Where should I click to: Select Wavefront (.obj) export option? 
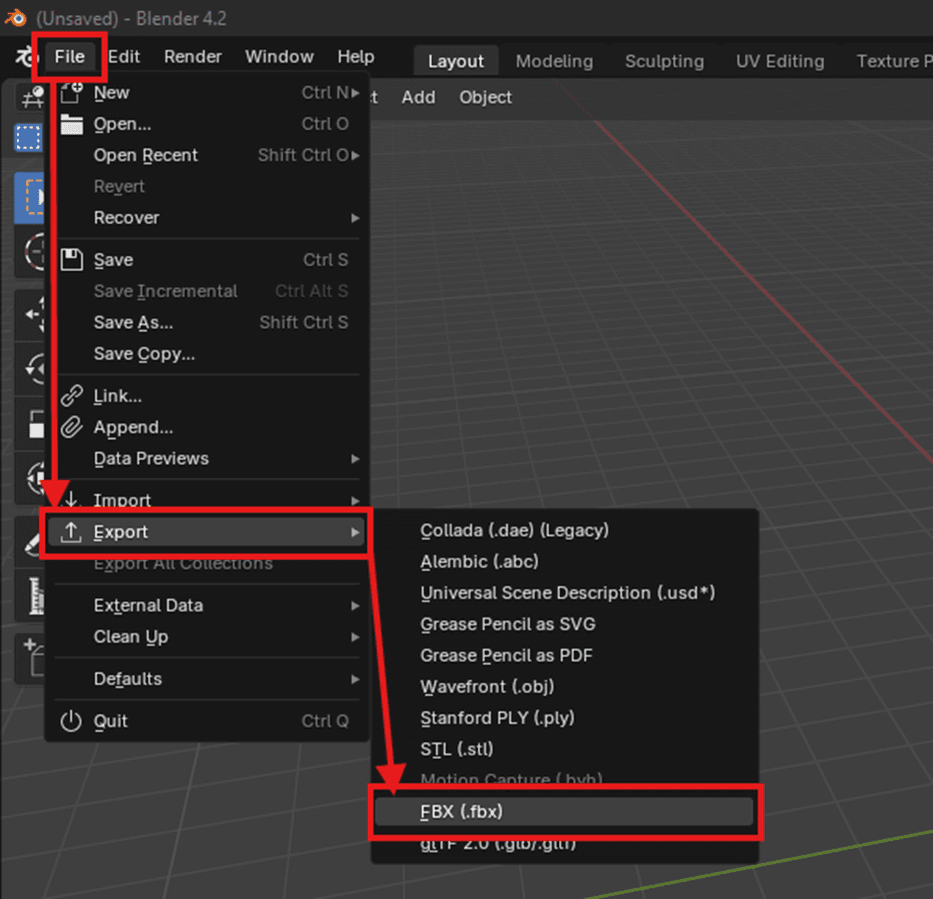tap(487, 687)
